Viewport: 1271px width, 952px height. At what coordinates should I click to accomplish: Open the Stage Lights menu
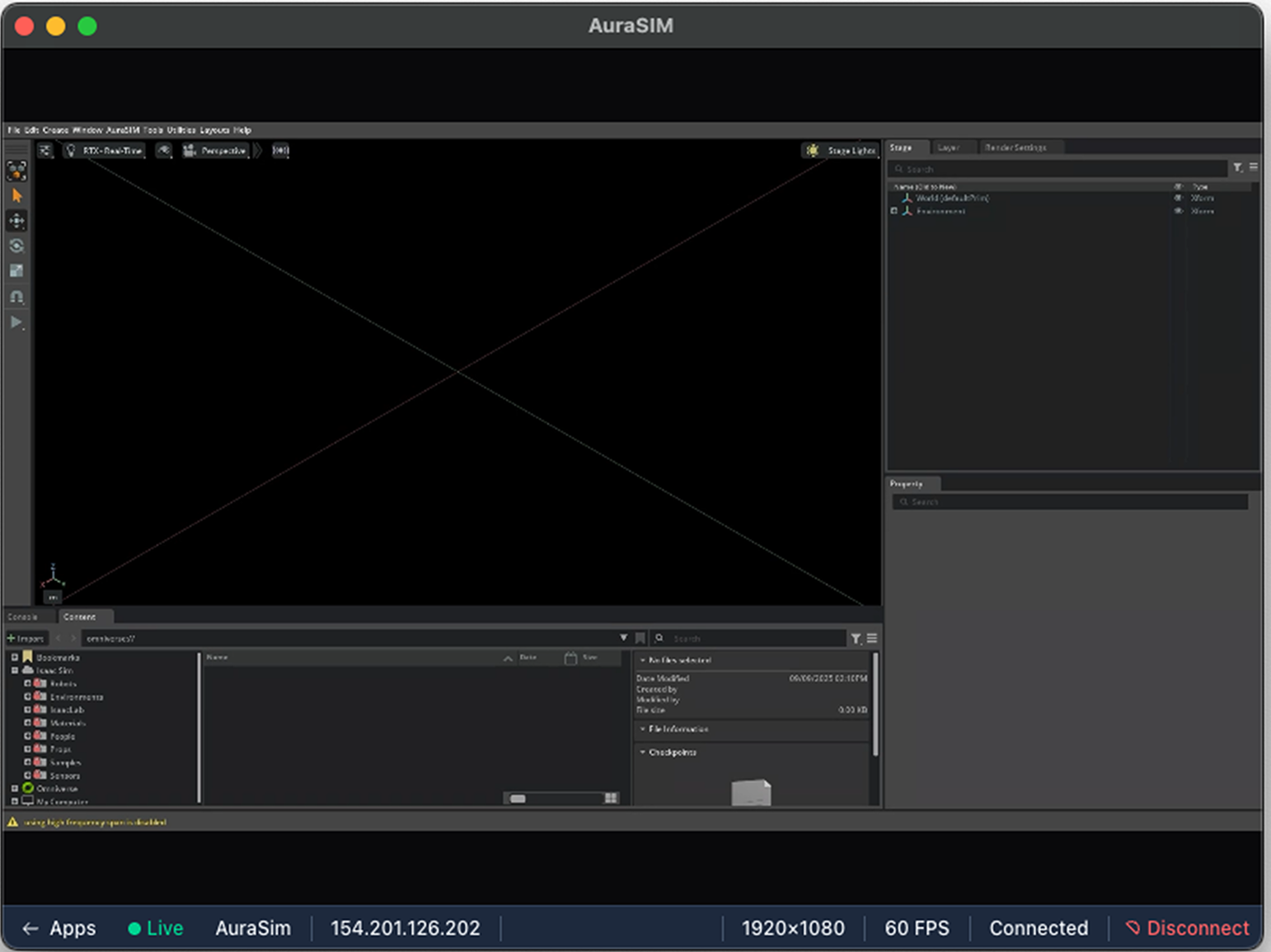(x=842, y=150)
